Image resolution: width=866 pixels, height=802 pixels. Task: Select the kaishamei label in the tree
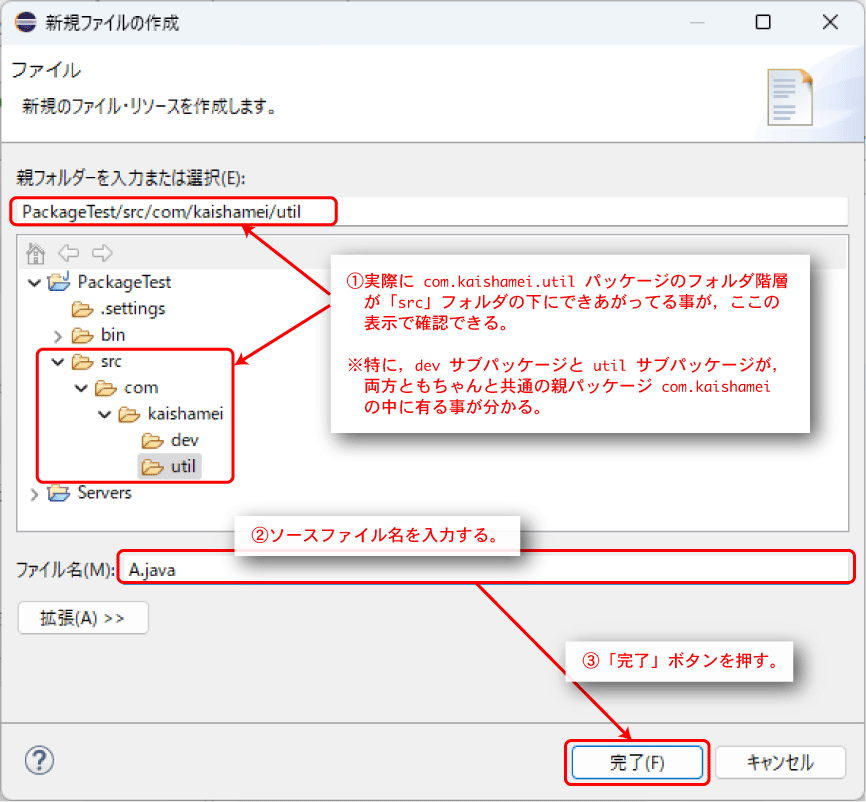[x=185, y=414]
